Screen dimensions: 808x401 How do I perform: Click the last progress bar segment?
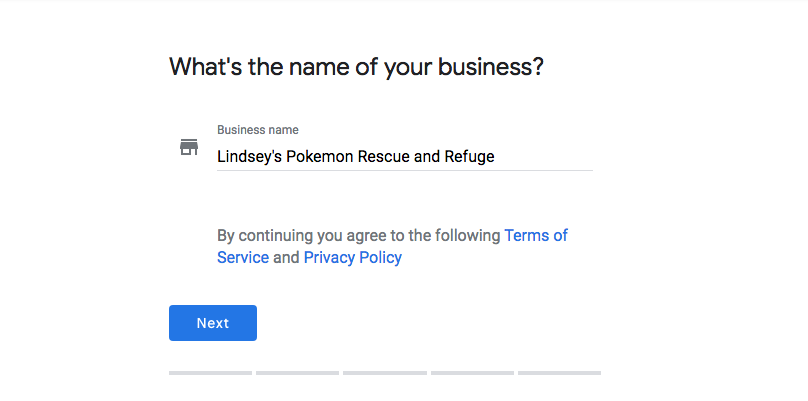click(x=559, y=373)
